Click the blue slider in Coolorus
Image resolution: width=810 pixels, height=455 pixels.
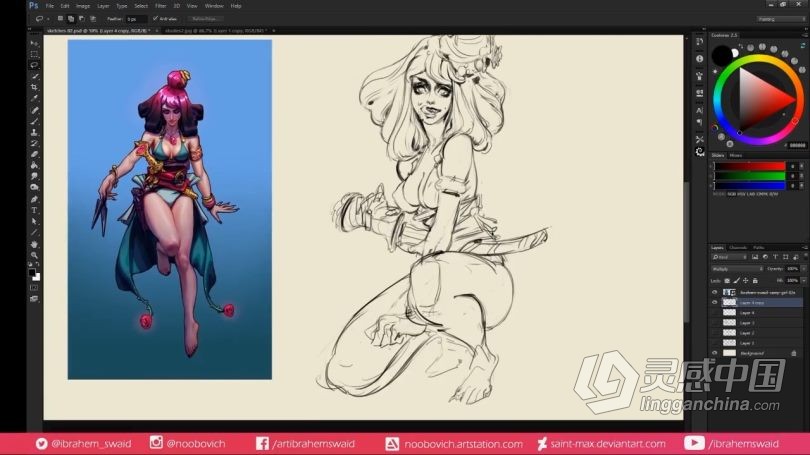750,185
